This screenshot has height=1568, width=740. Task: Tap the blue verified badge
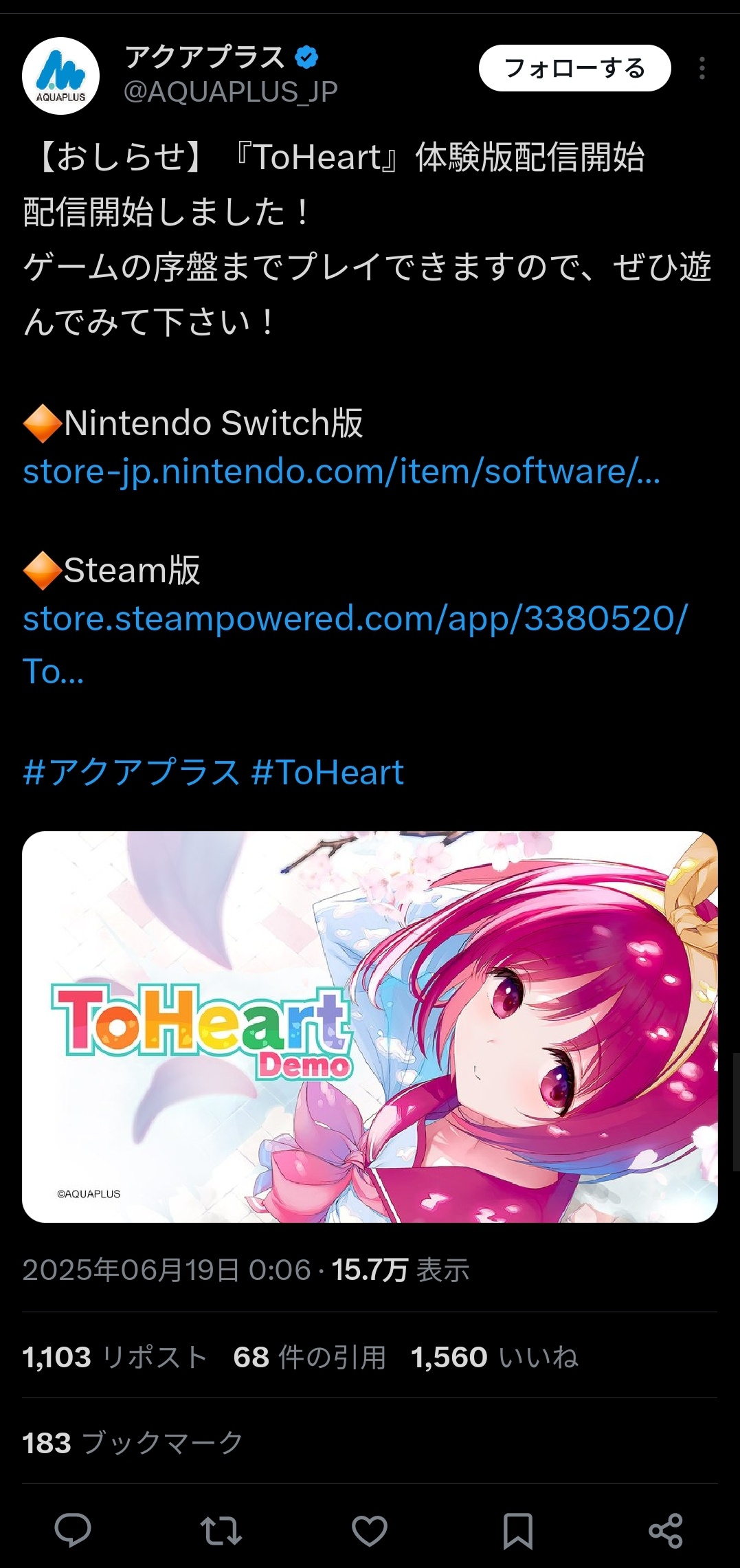[x=306, y=57]
